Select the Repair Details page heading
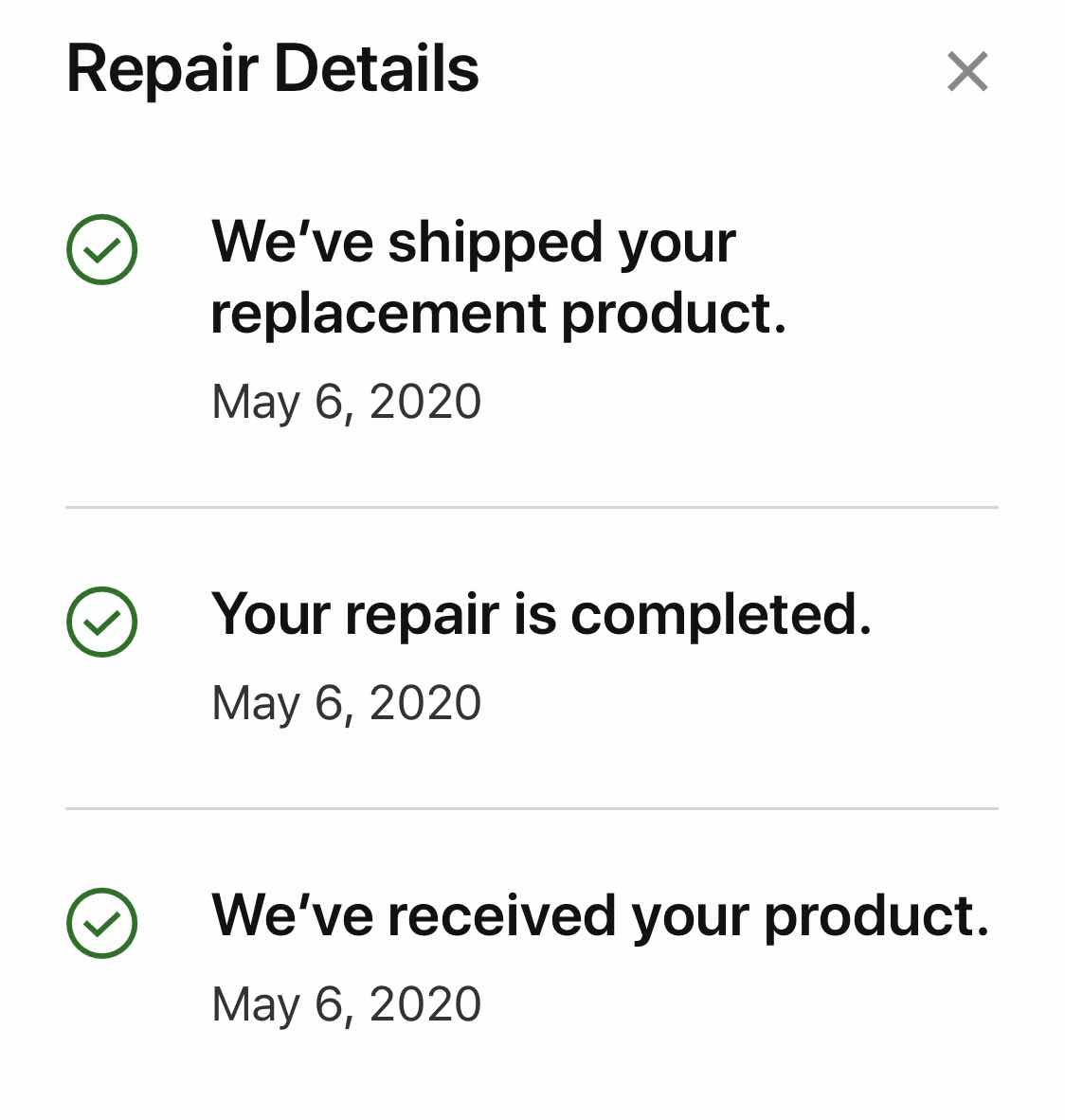The image size is (1065, 1120). [272, 69]
